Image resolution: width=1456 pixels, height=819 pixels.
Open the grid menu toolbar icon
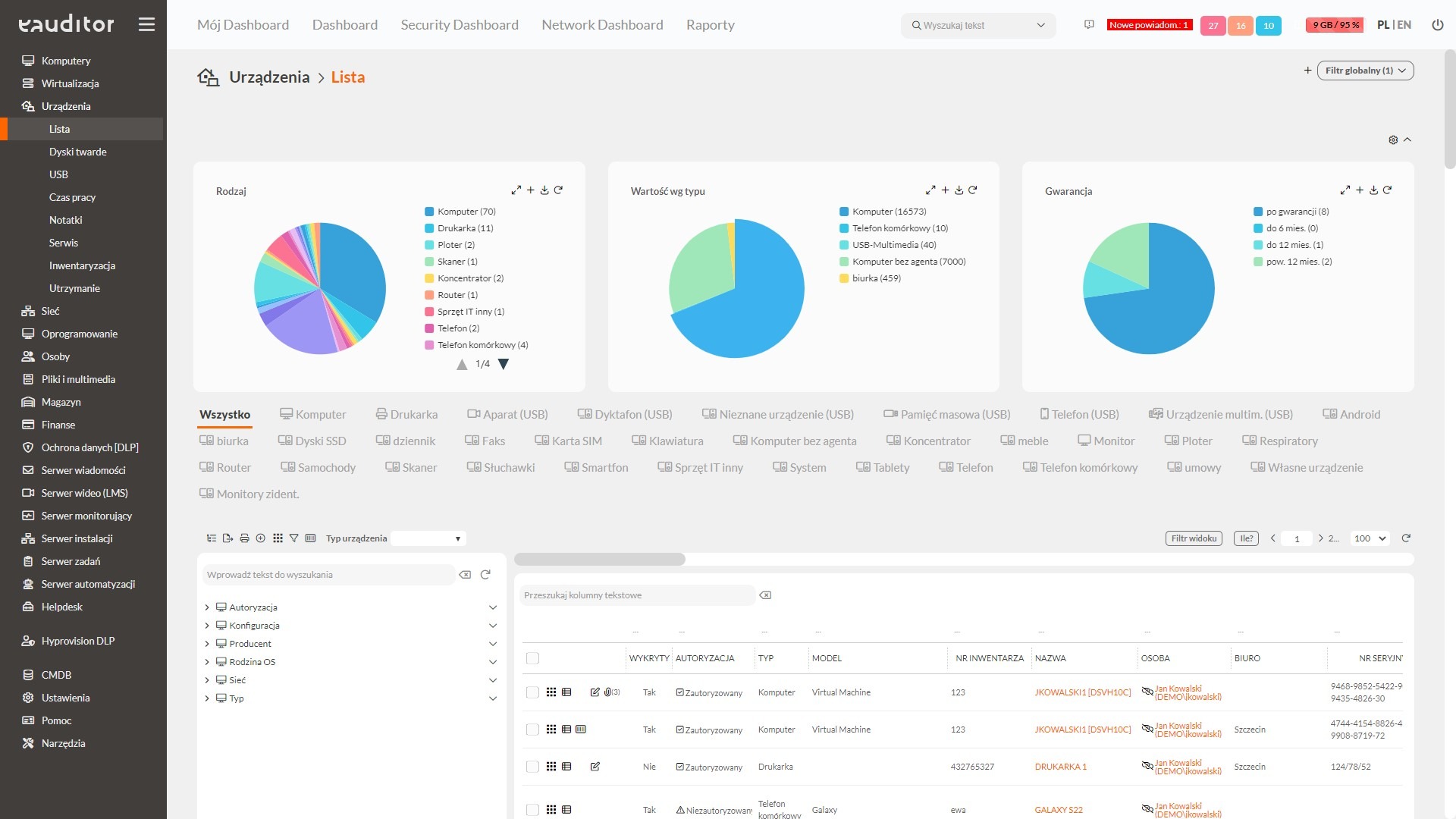pyautogui.click(x=278, y=538)
